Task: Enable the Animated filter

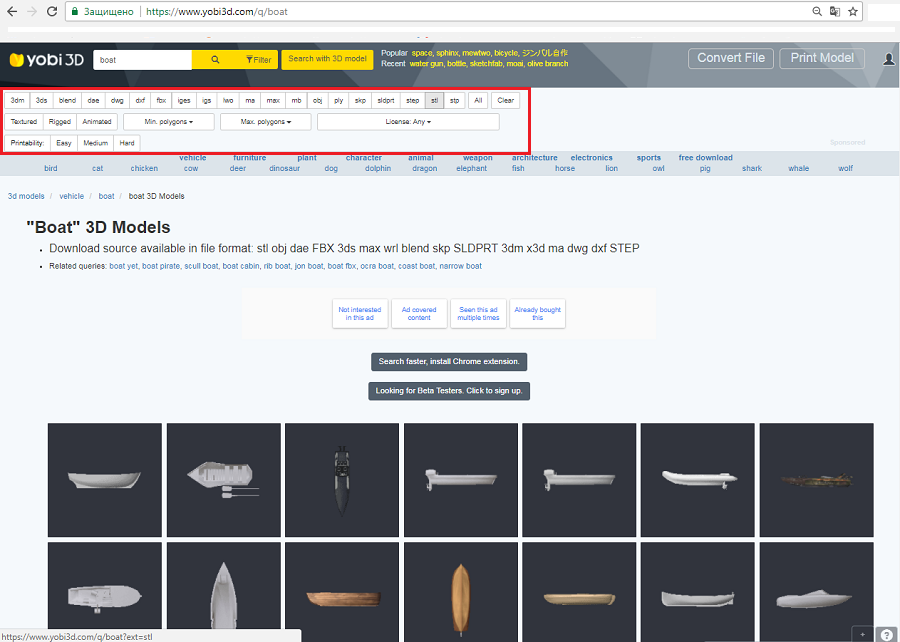Action: tap(97, 122)
